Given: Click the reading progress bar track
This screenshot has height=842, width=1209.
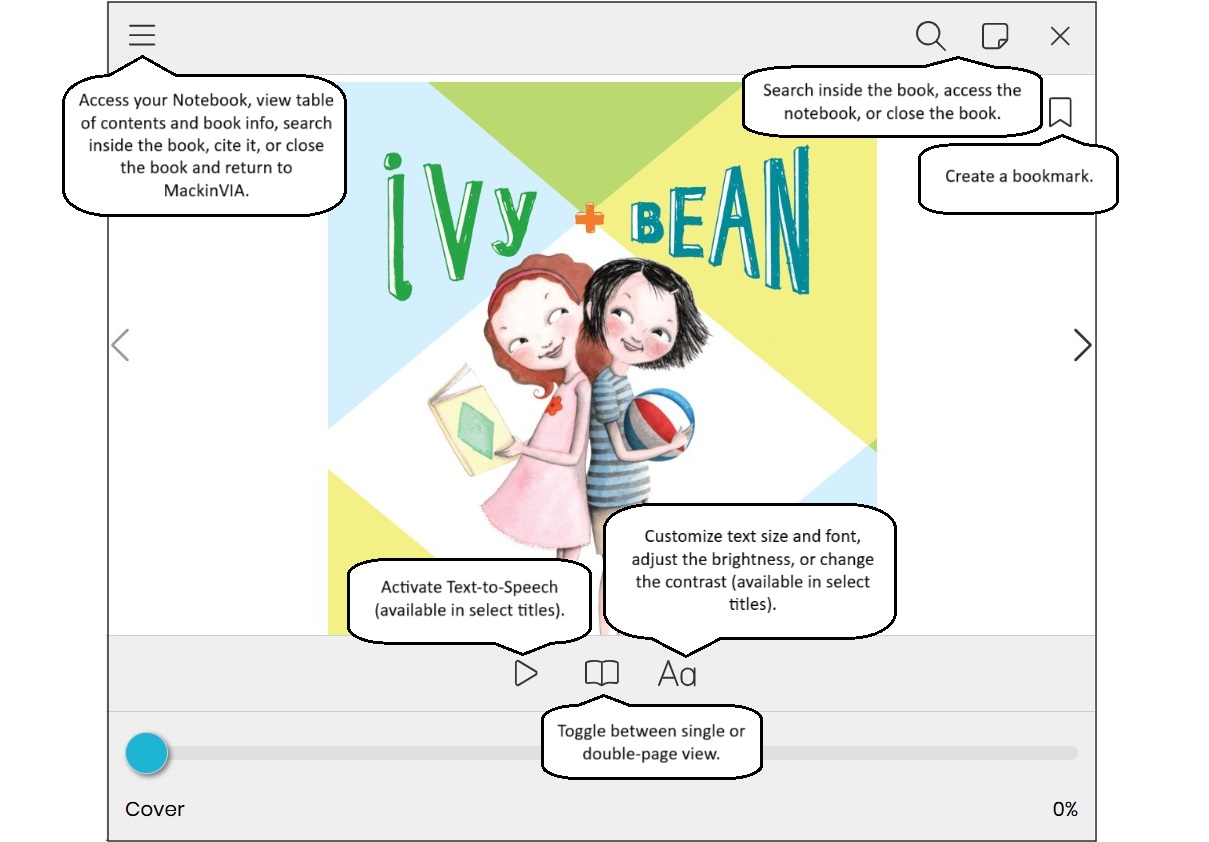Looking at the screenshot, I should pos(602,753).
